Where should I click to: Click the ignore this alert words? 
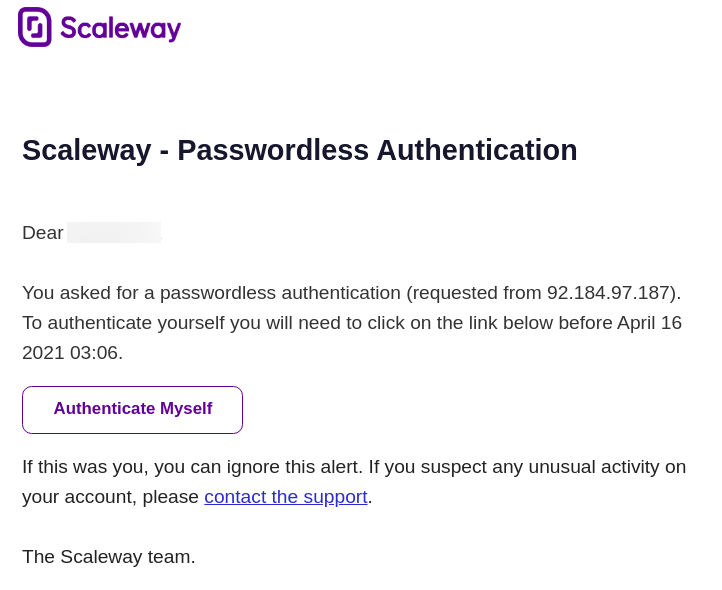tap(292, 467)
